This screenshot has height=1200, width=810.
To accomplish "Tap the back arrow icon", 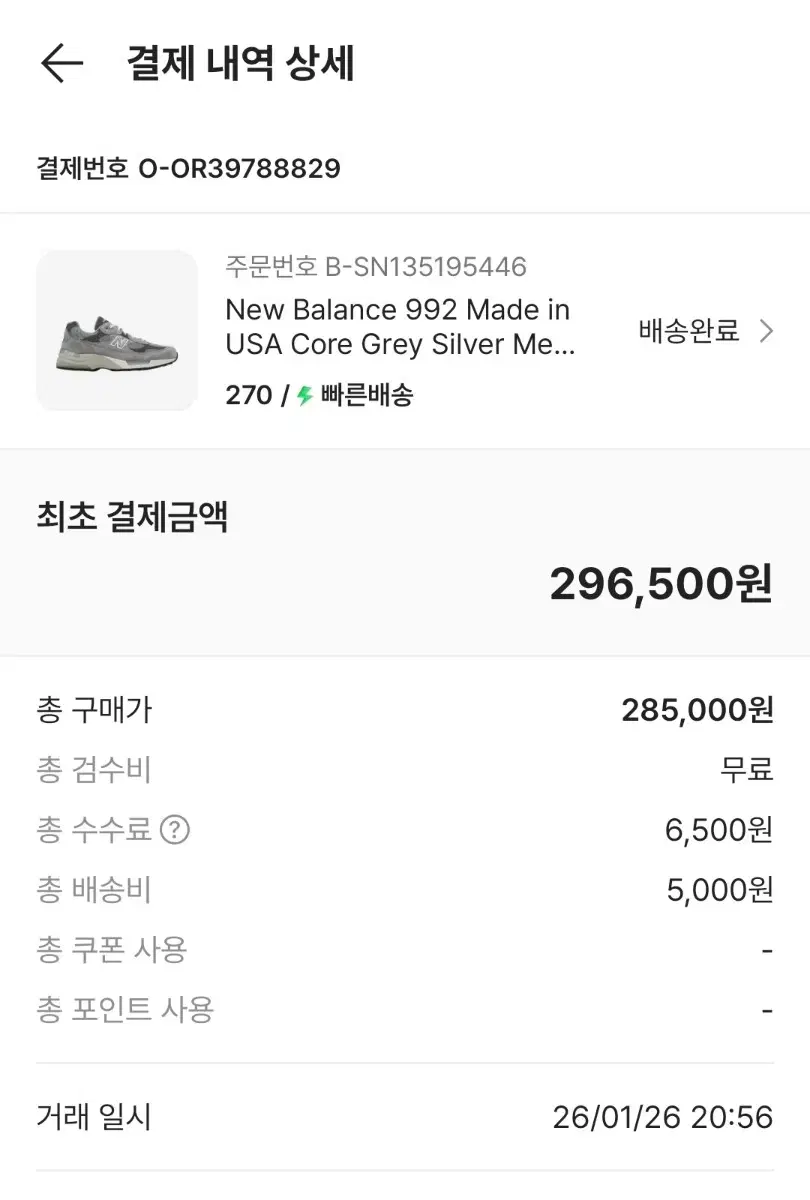I will coord(62,64).
